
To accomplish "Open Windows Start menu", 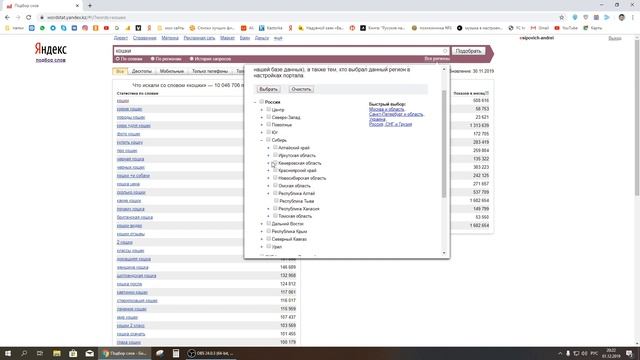I will click(7, 353).
